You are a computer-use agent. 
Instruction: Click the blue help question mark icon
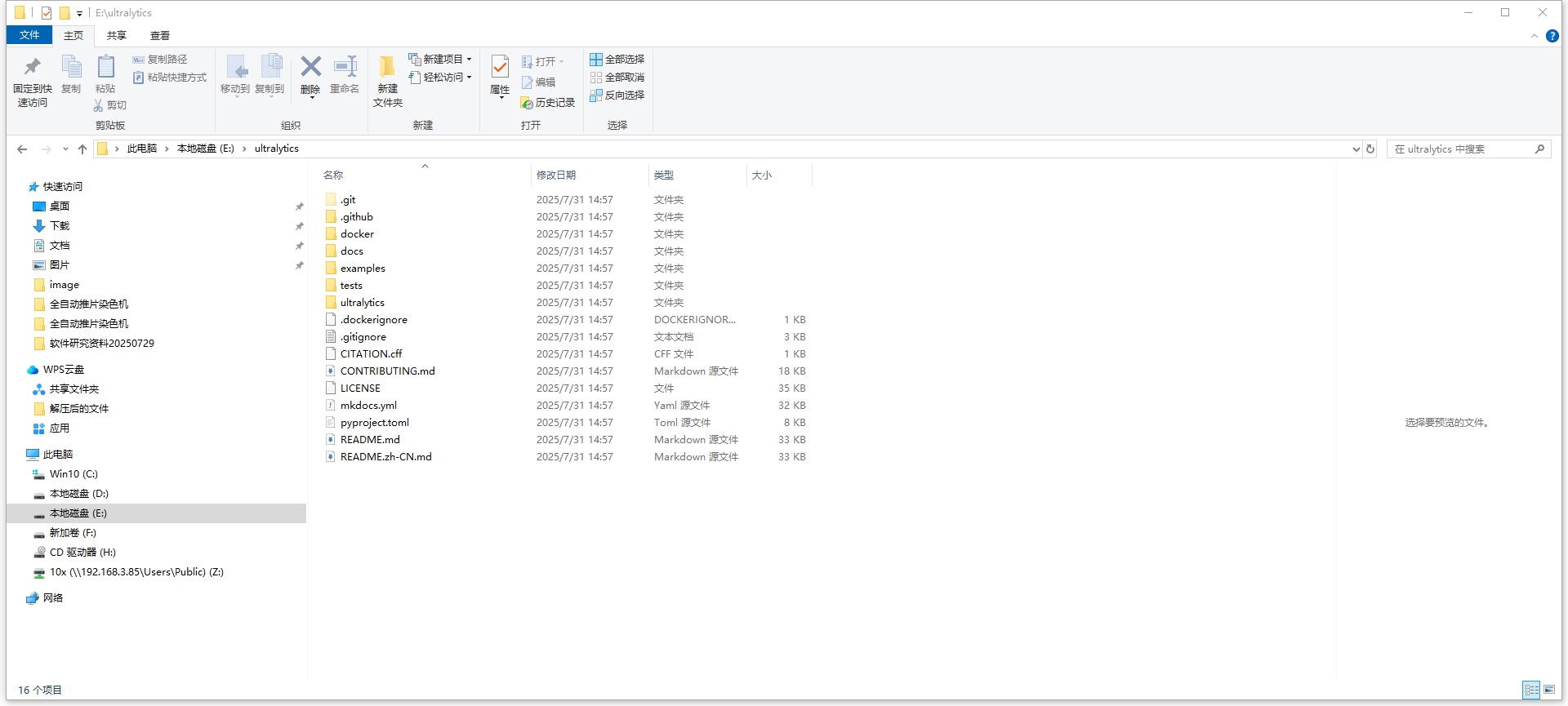pyautogui.click(x=1552, y=36)
